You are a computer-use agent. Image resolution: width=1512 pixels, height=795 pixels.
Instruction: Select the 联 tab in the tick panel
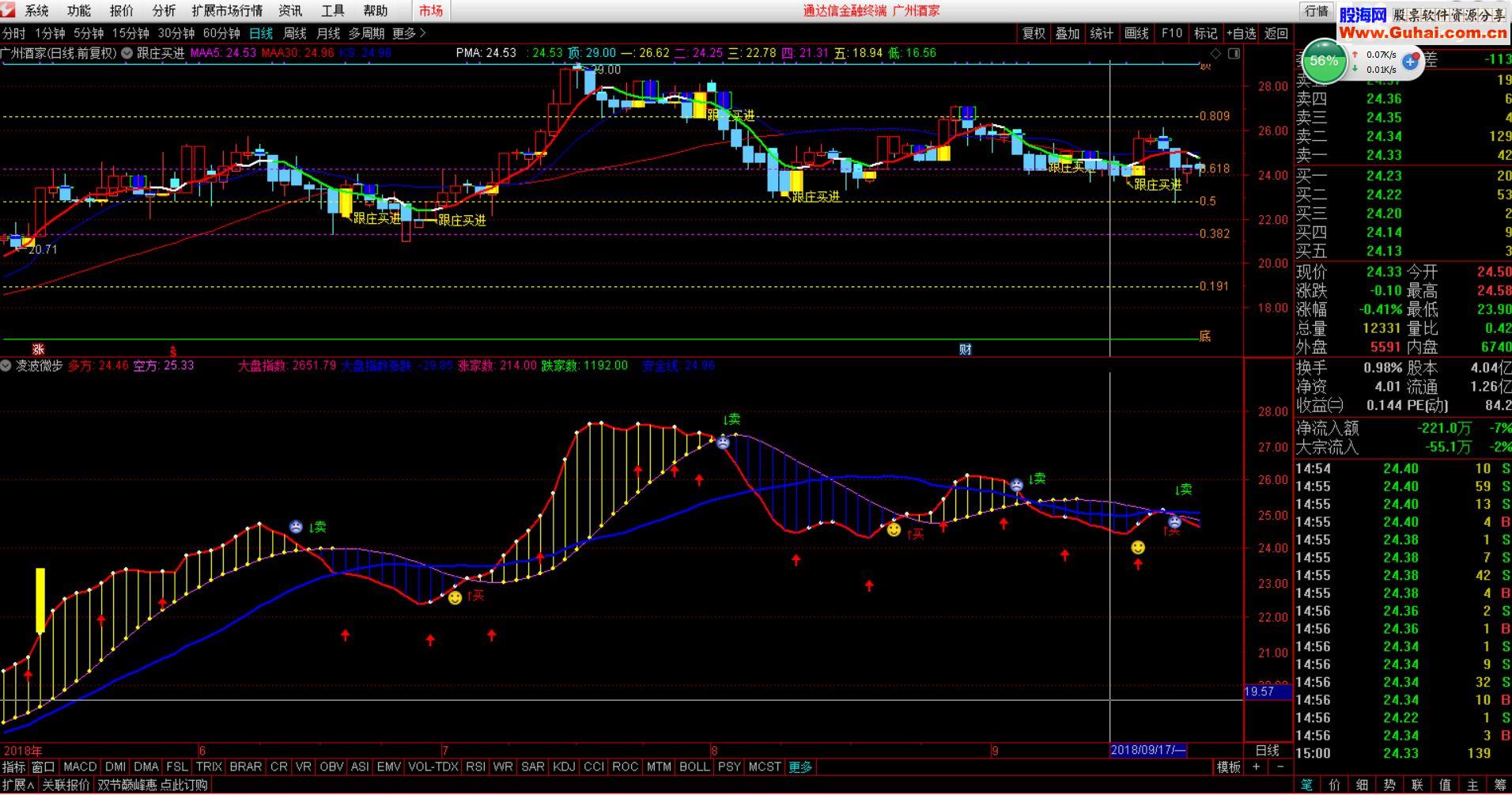click(1418, 785)
